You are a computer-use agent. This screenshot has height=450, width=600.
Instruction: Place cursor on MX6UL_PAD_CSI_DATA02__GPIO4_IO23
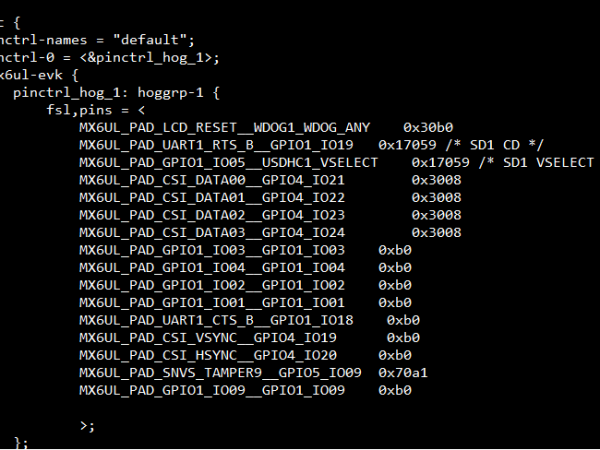[x=212, y=214]
